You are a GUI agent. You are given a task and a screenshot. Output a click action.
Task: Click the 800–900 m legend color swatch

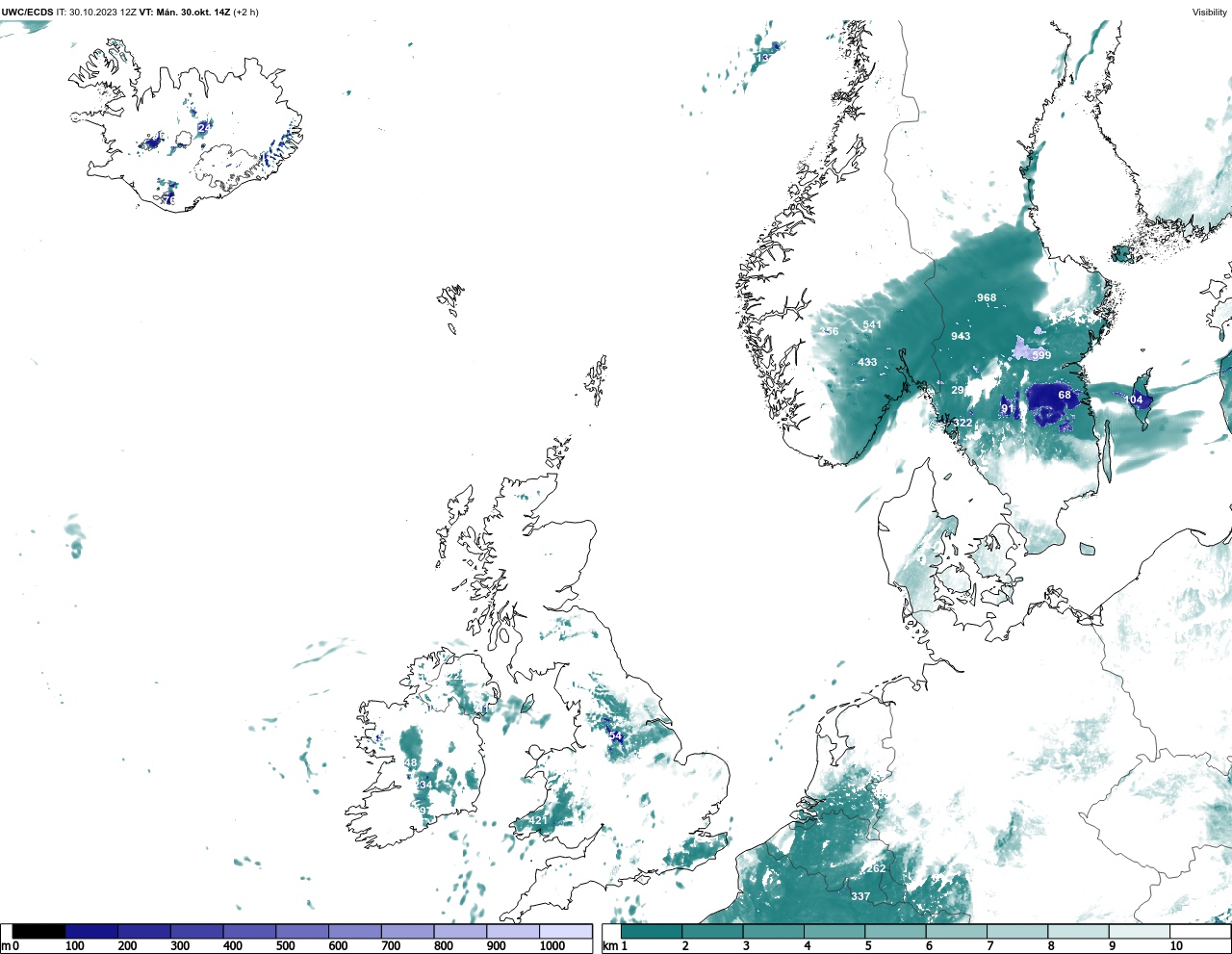click(x=460, y=931)
